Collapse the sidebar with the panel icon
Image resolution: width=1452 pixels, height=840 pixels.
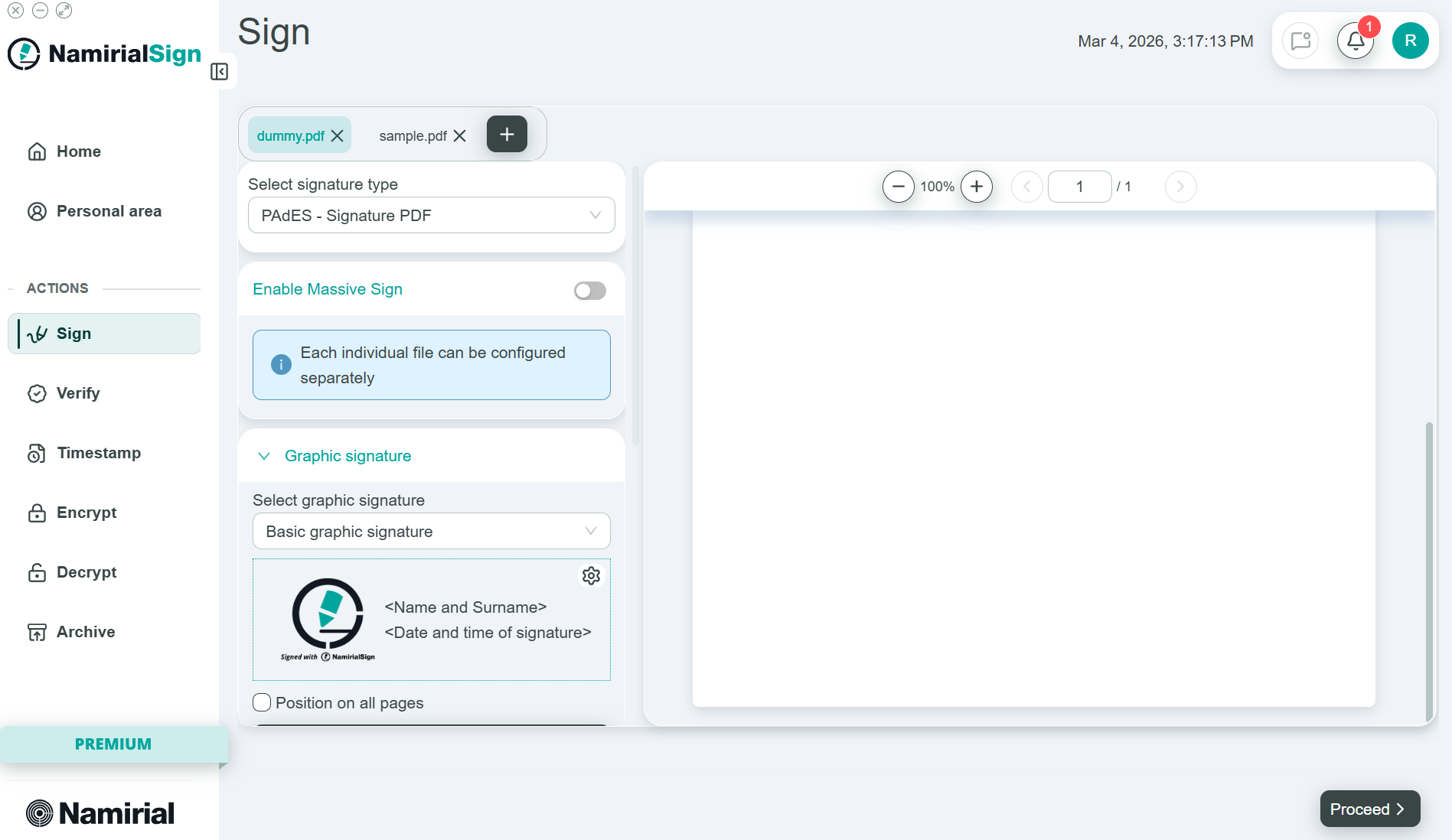coord(220,72)
